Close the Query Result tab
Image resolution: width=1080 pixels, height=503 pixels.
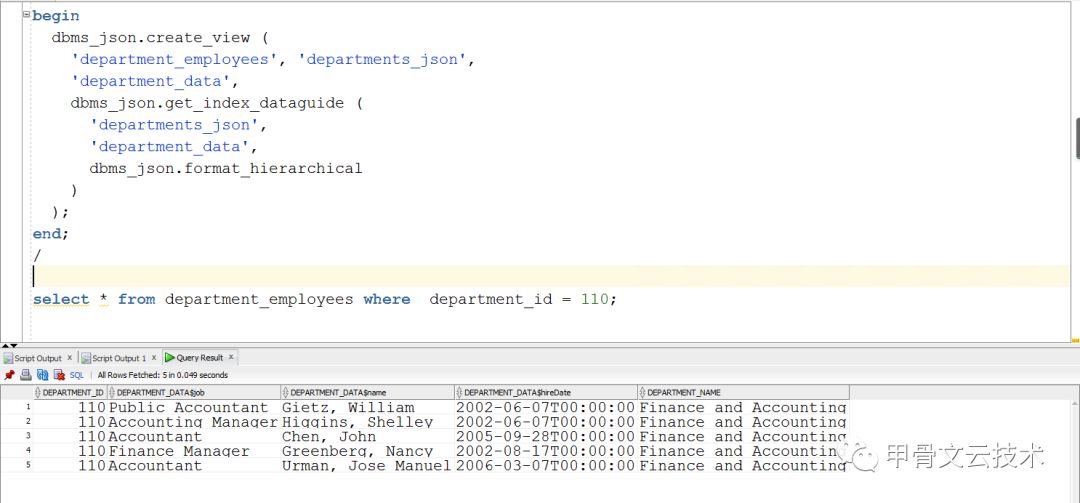pyautogui.click(x=231, y=357)
